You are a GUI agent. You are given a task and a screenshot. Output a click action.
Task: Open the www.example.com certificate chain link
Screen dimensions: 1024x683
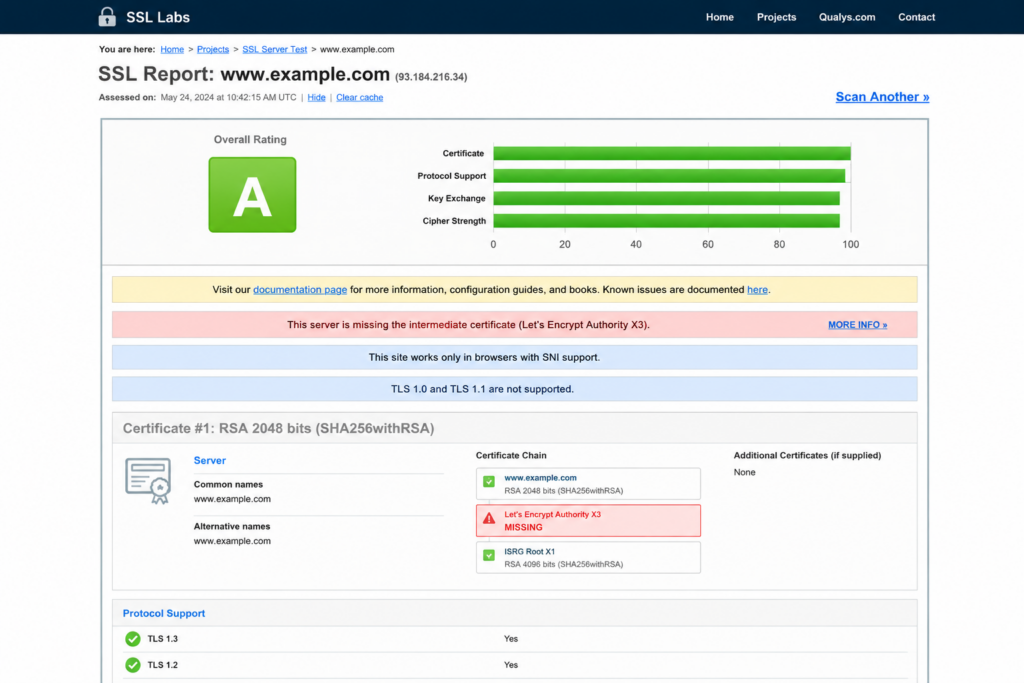click(x=540, y=478)
